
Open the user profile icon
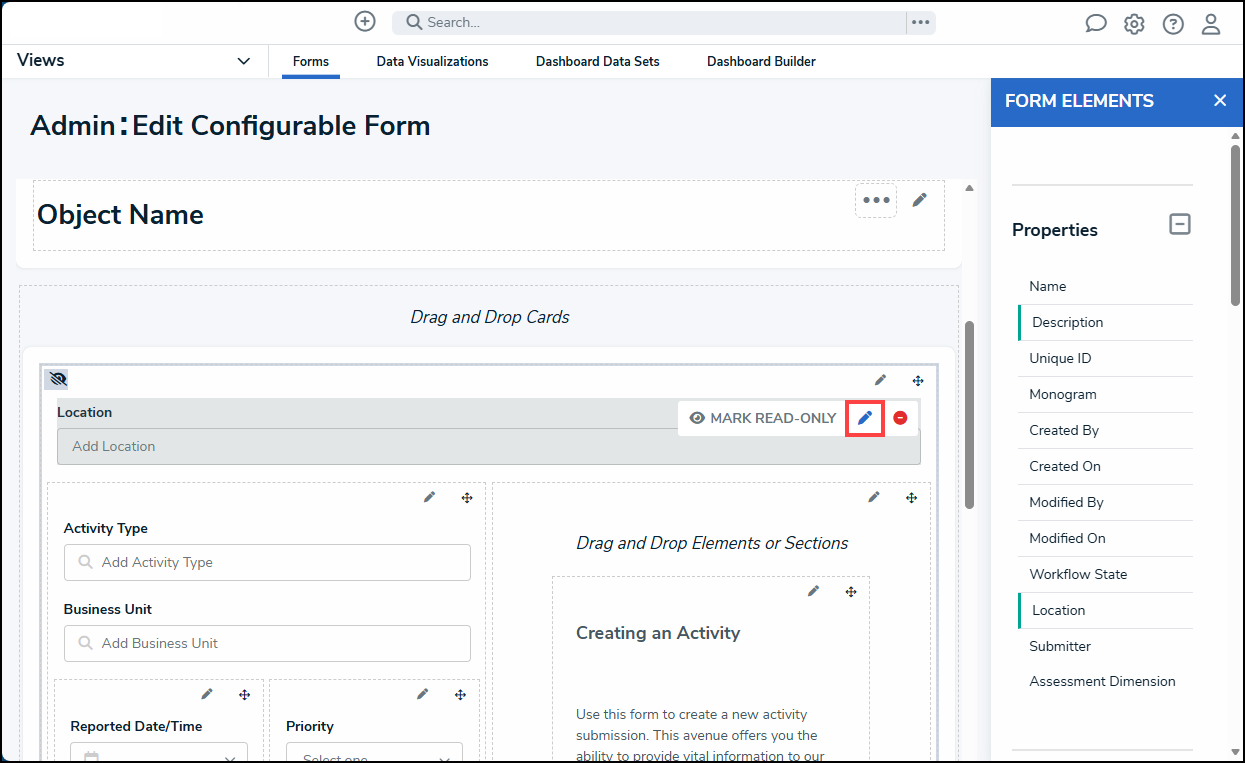(1211, 24)
